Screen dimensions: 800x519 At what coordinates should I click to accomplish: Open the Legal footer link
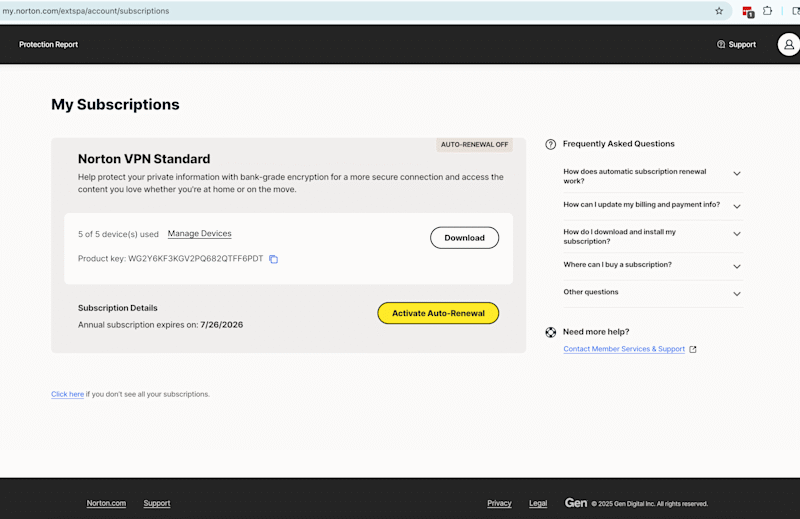(x=538, y=503)
